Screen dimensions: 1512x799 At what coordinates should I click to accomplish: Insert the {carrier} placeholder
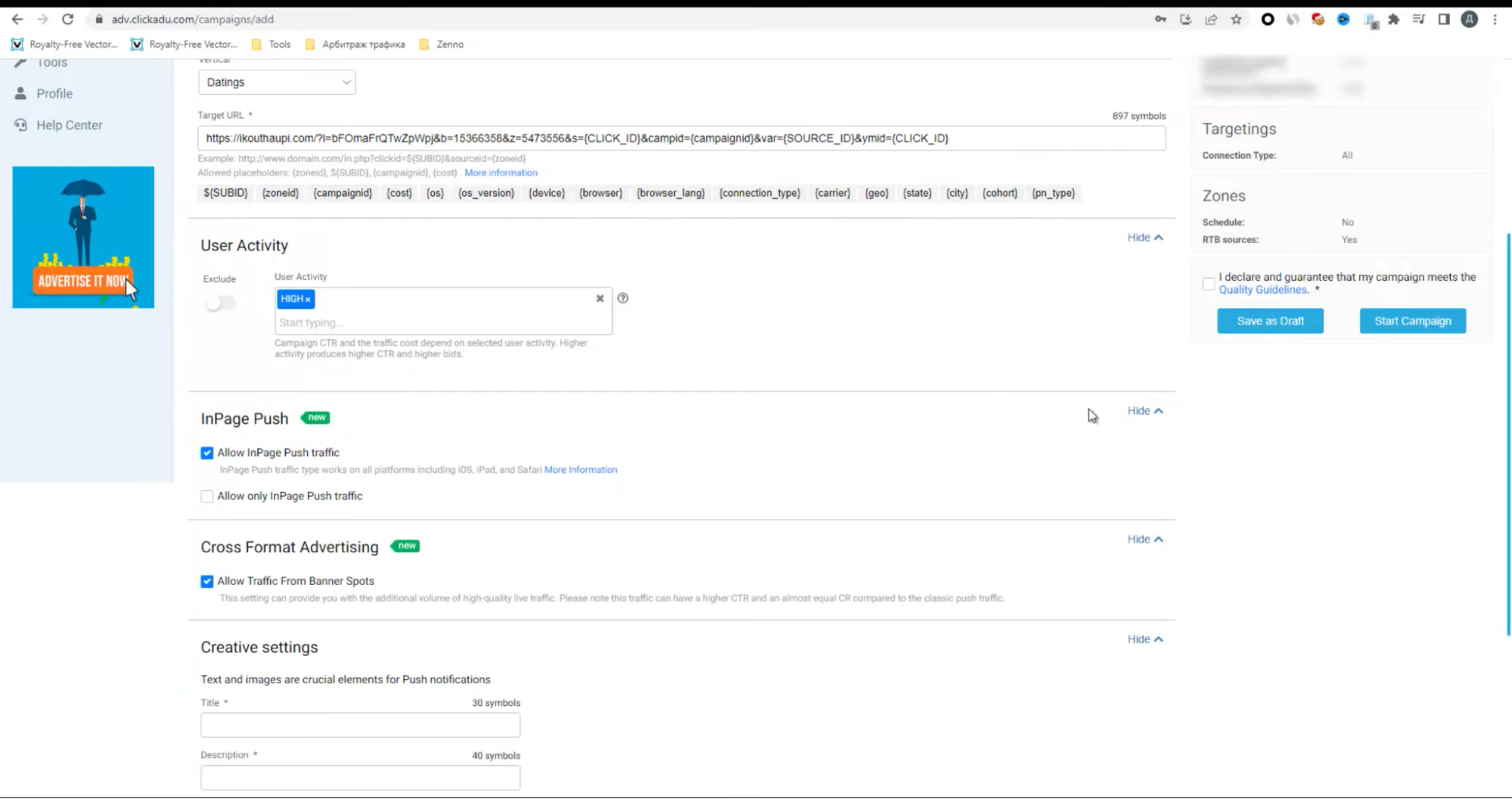pyautogui.click(x=832, y=193)
